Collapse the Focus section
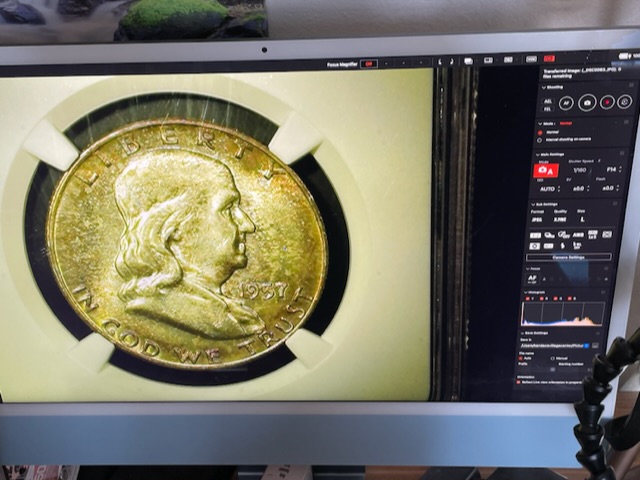This screenshot has width=640, height=480. click(x=528, y=269)
